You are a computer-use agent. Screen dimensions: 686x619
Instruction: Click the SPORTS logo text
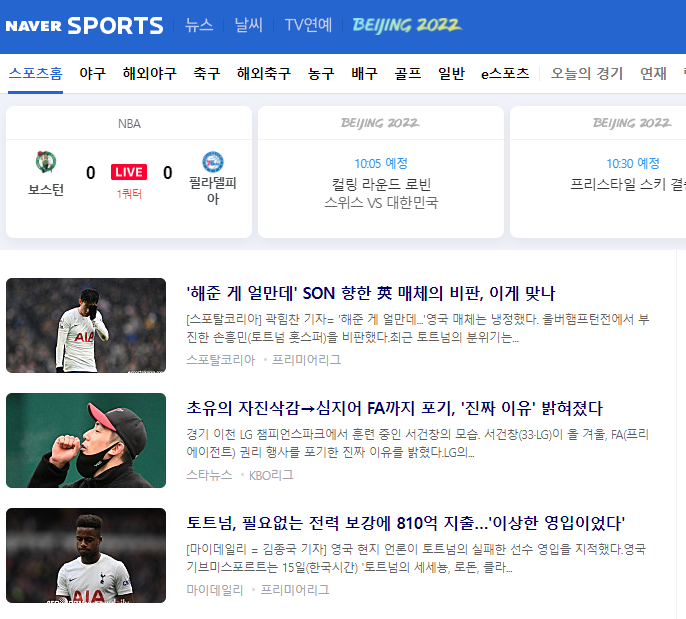click(x=116, y=25)
